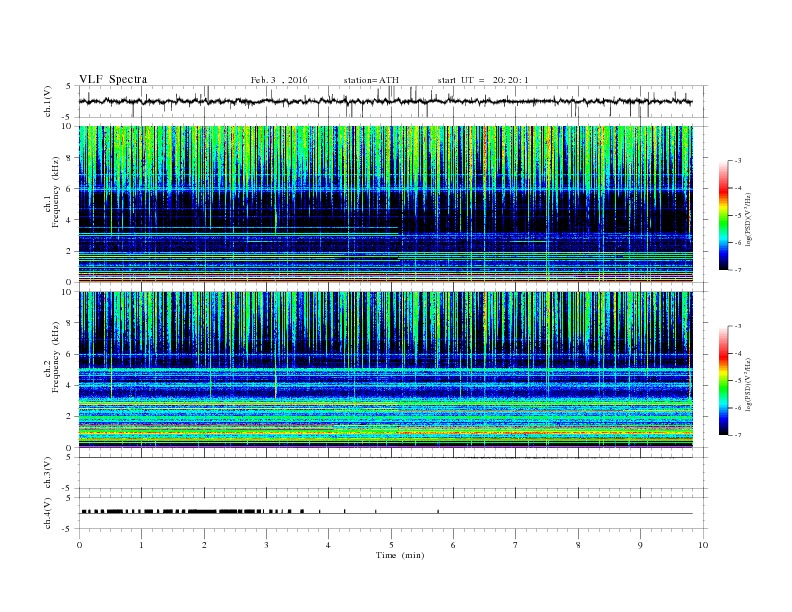Viewport: 792px width, 612px height.
Task: Select the "Feb. 3 , 2016" date text
Action: click(x=279, y=80)
